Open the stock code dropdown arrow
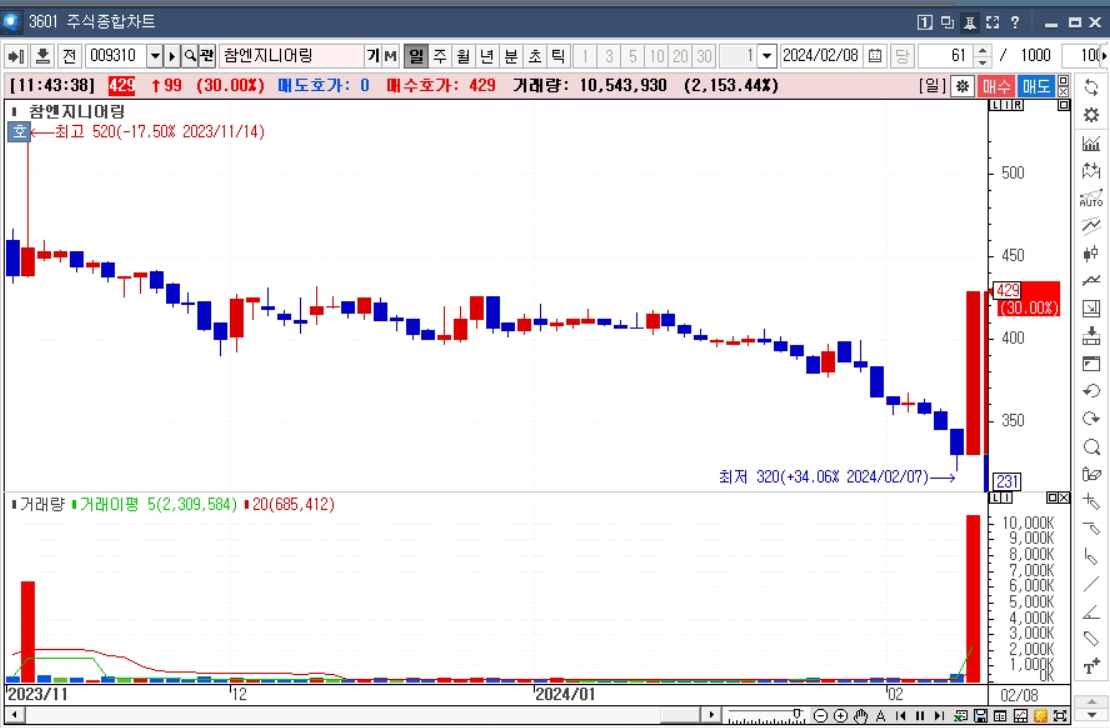This screenshot has width=1110, height=728. click(x=154, y=55)
